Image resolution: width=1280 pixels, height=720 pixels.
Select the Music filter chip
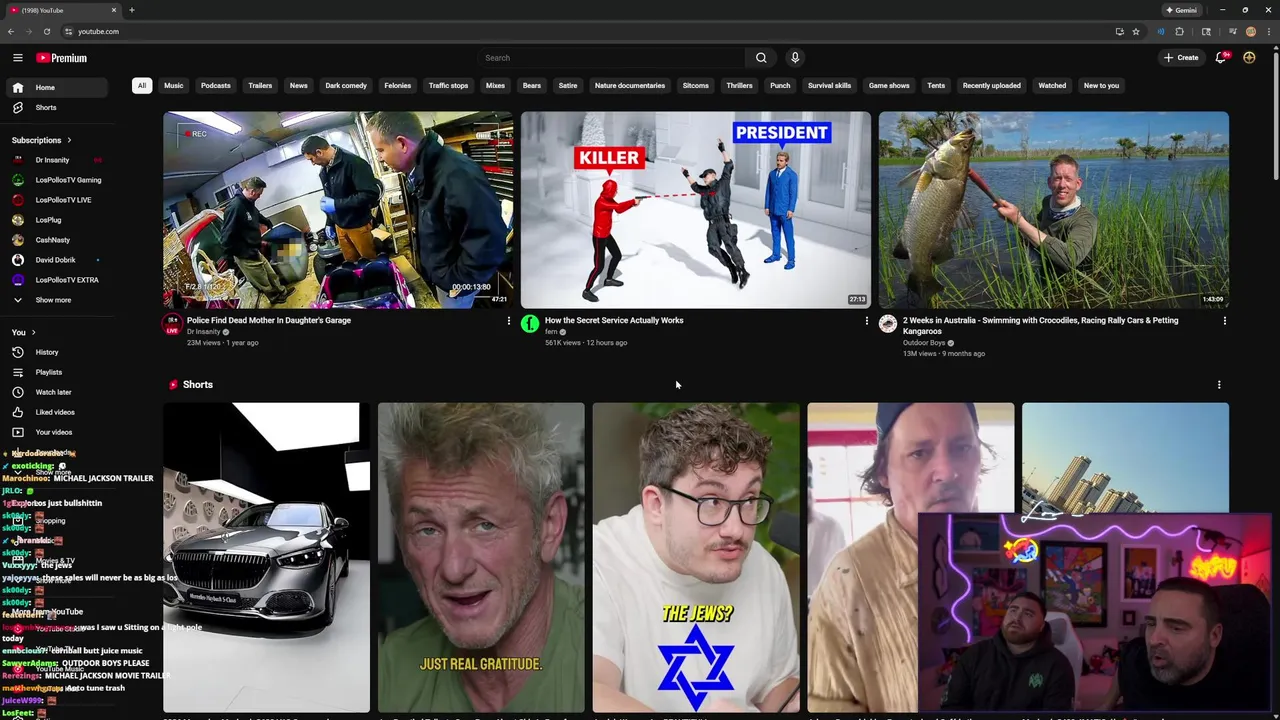coord(174,86)
